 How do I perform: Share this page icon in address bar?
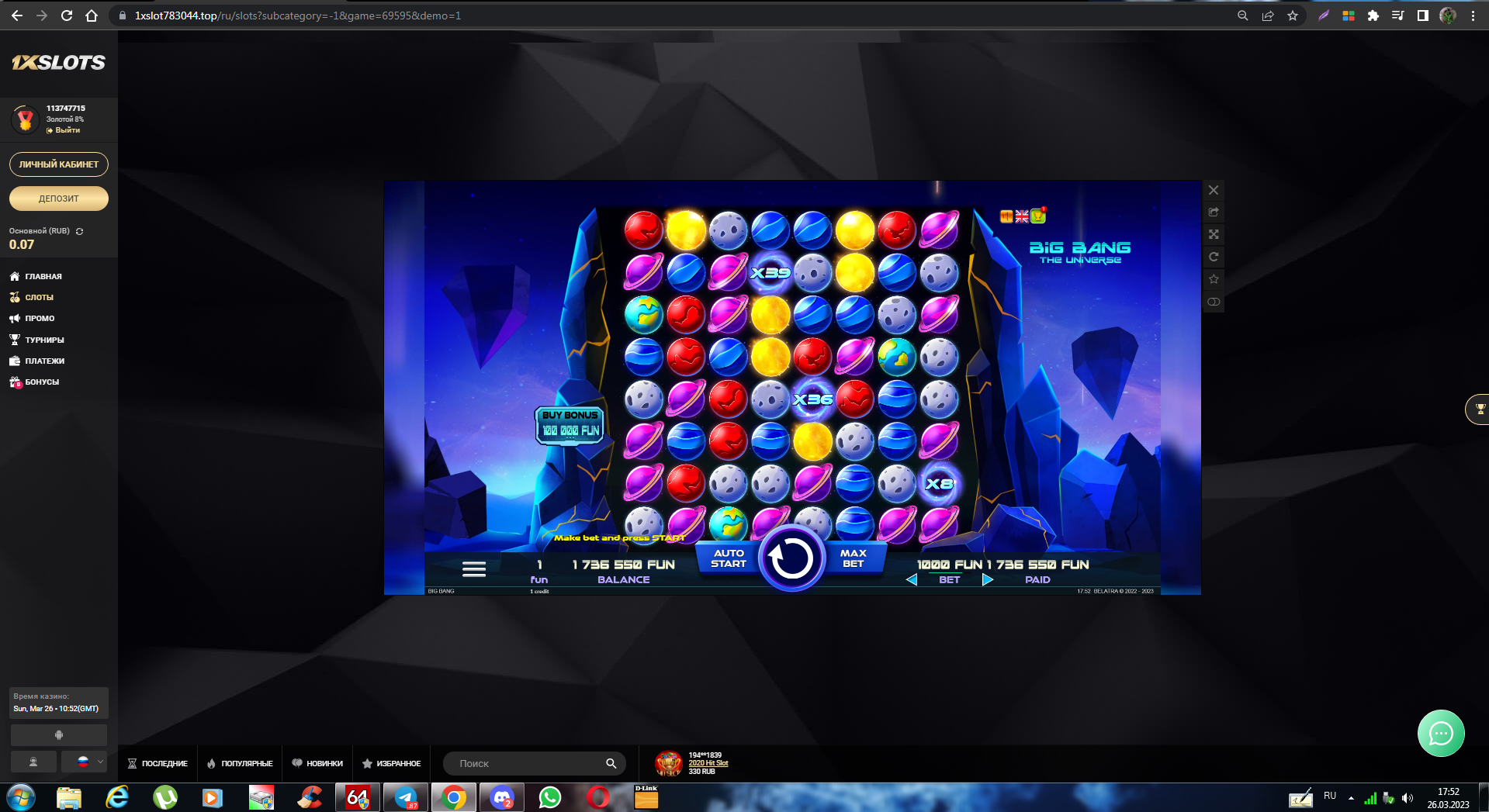(1267, 16)
